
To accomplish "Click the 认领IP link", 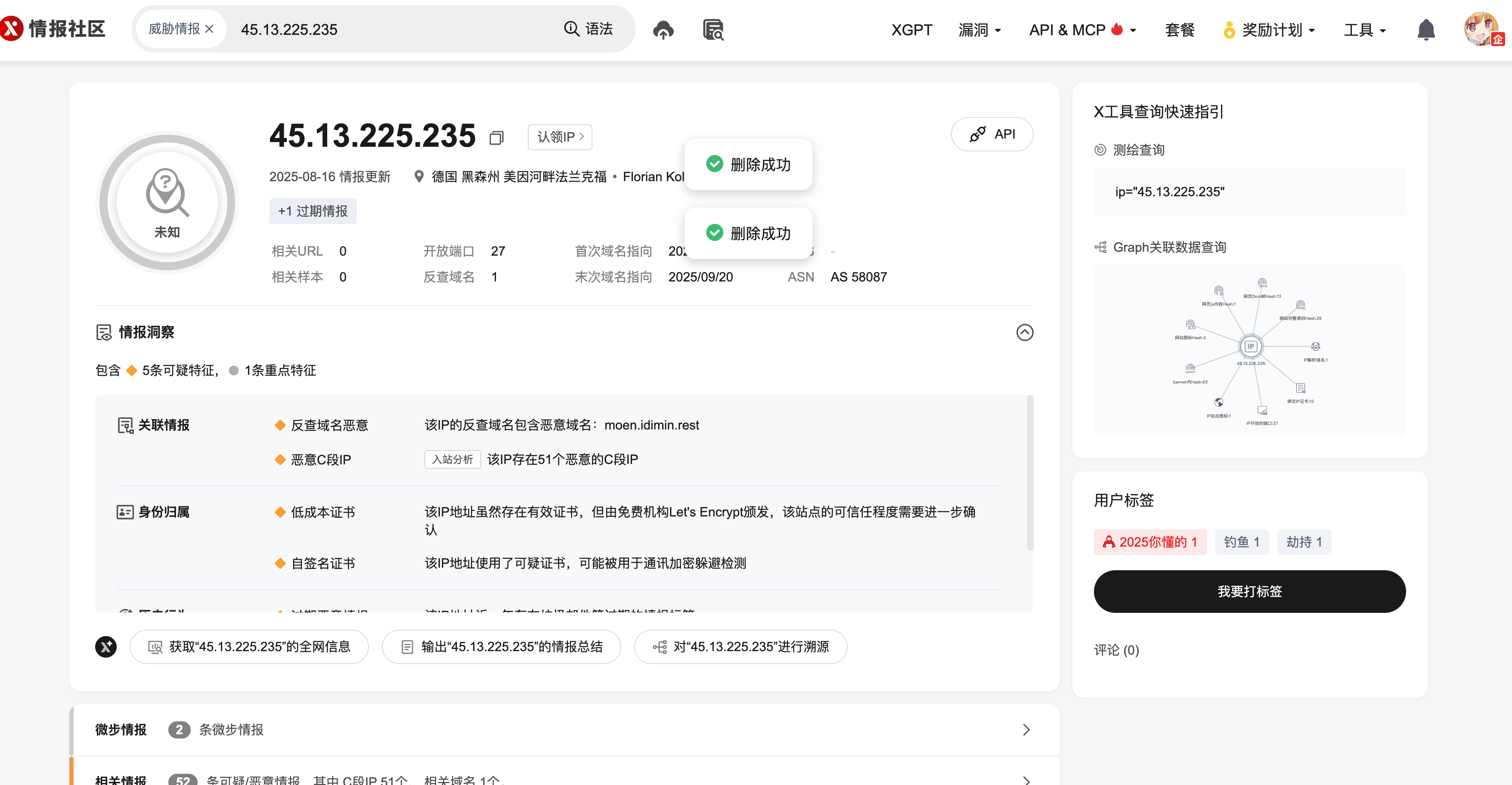I will (560, 137).
